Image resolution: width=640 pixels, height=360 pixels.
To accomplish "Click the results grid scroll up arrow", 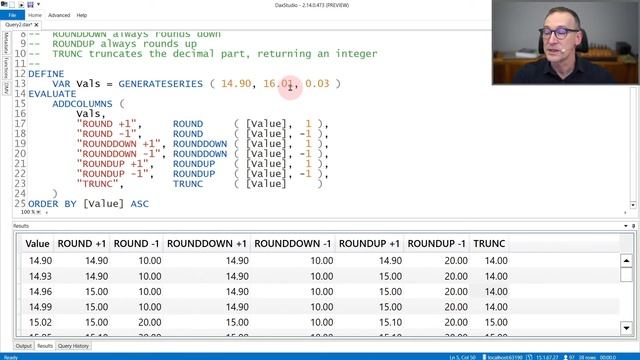I will point(627,260).
